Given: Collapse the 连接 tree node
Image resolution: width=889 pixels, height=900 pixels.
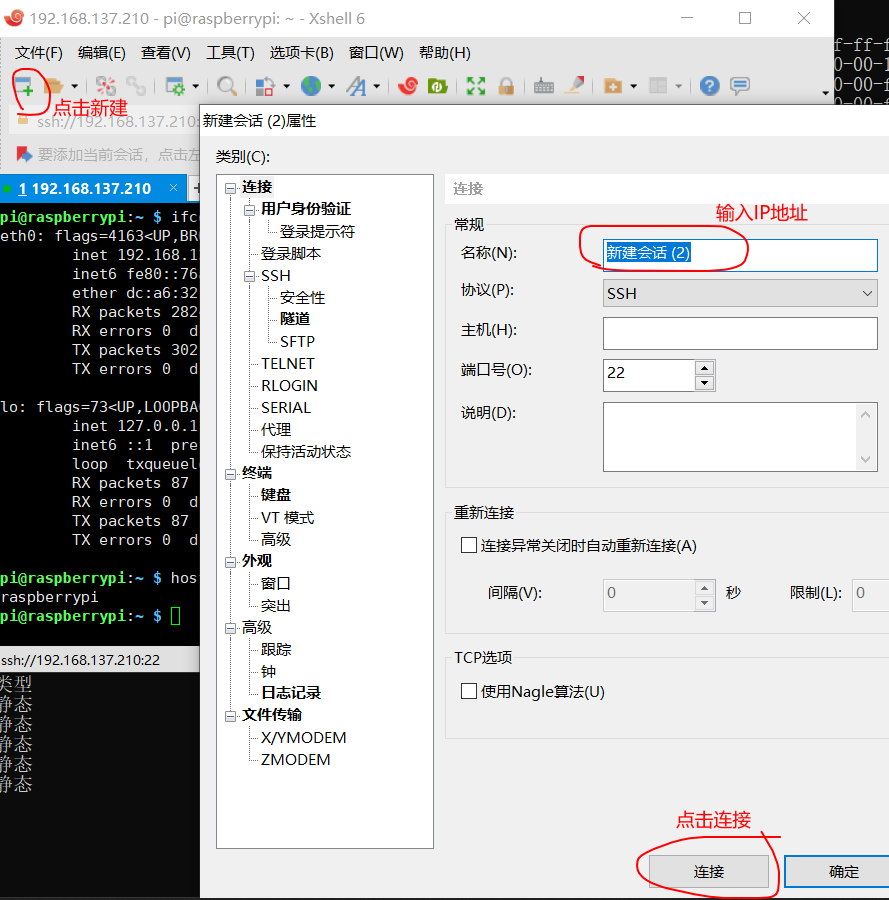Looking at the screenshot, I should [231, 188].
